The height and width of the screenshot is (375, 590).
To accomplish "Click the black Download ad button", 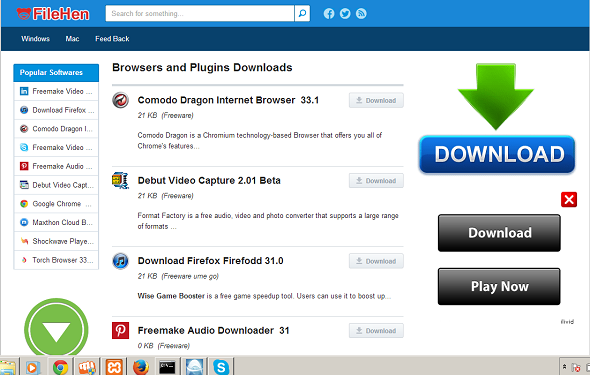I will click(x=499, y=233).
